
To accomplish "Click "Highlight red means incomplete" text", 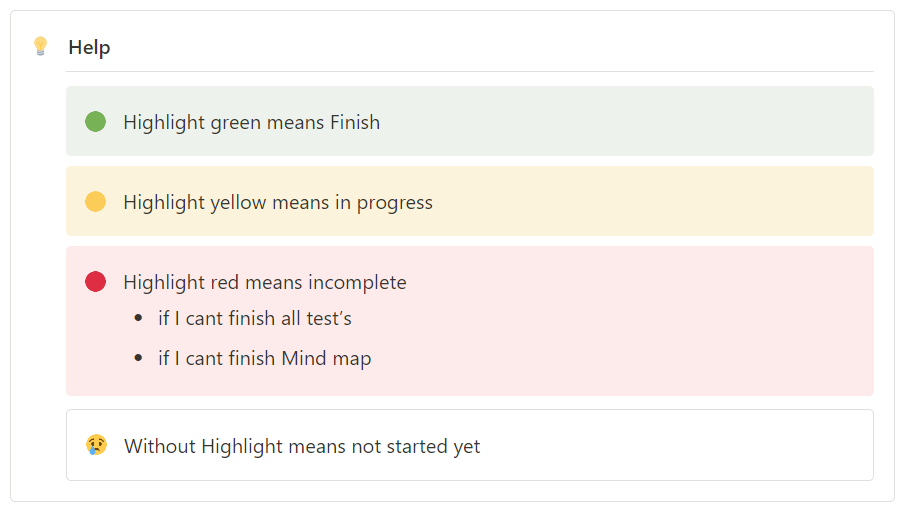I will click(265, 283).
